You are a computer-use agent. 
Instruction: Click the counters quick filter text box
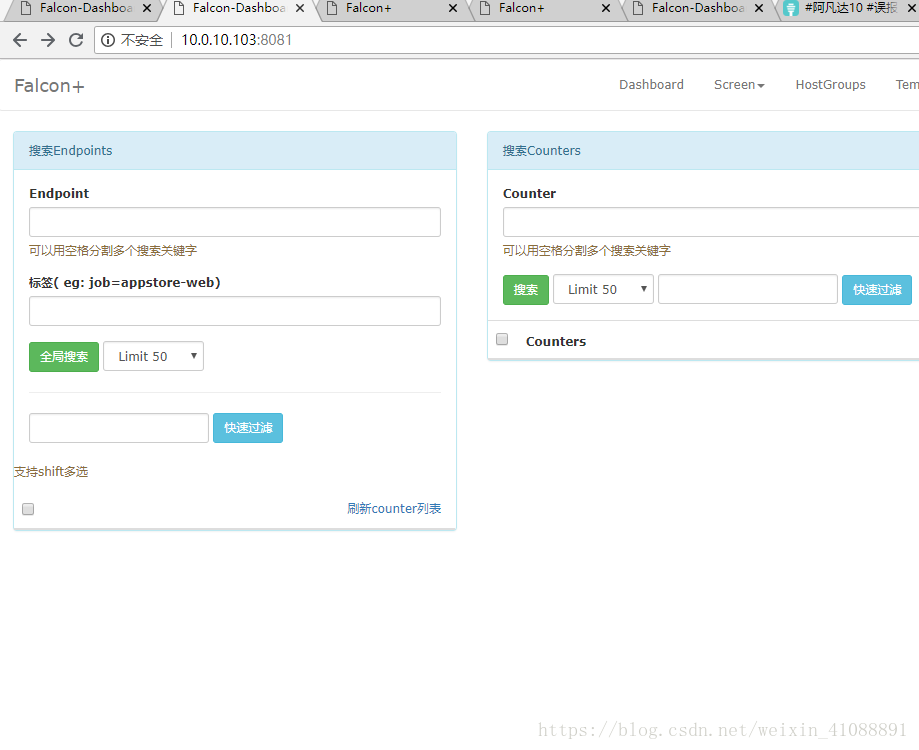(748, 289)
